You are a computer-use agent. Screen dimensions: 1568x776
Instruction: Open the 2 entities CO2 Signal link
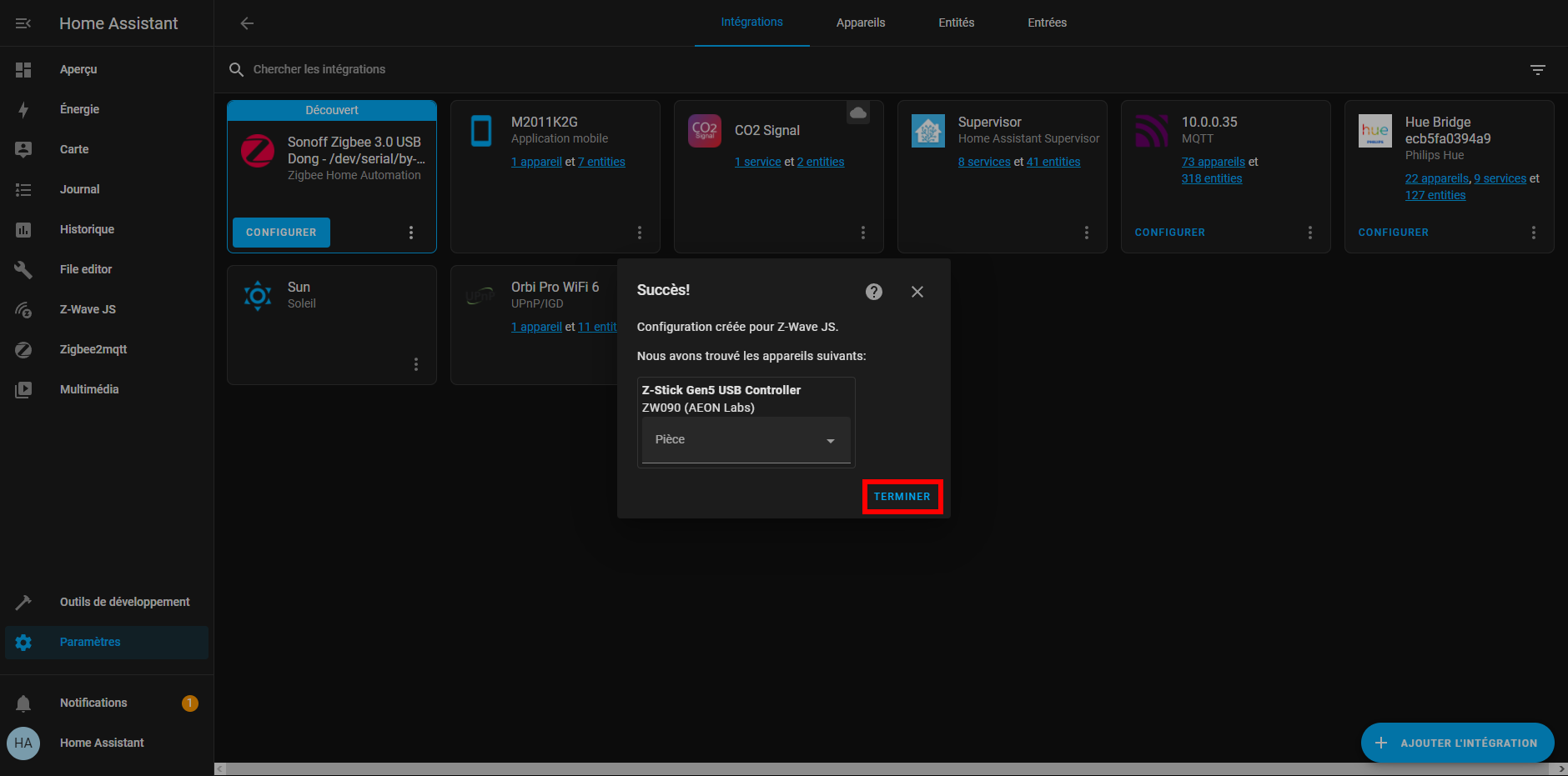pos(821,162)
